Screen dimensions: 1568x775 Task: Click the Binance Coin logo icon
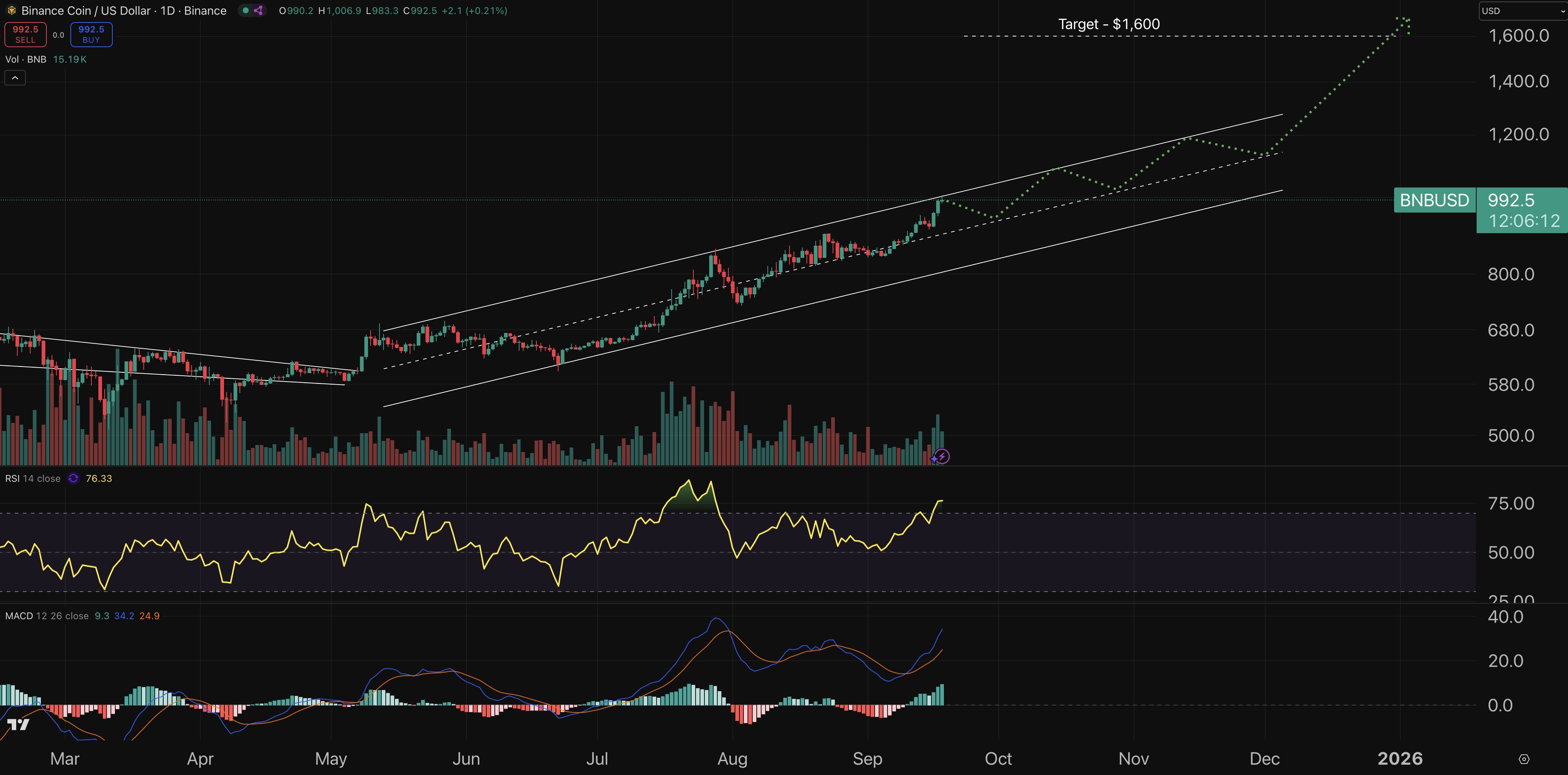12,10
